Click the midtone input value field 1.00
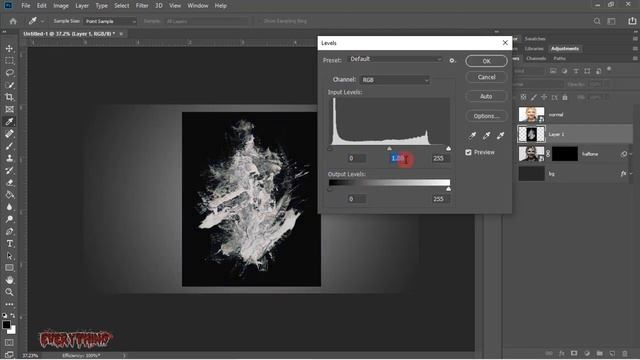The width and height of the screenshot is (640, 360). pos(398,158)
